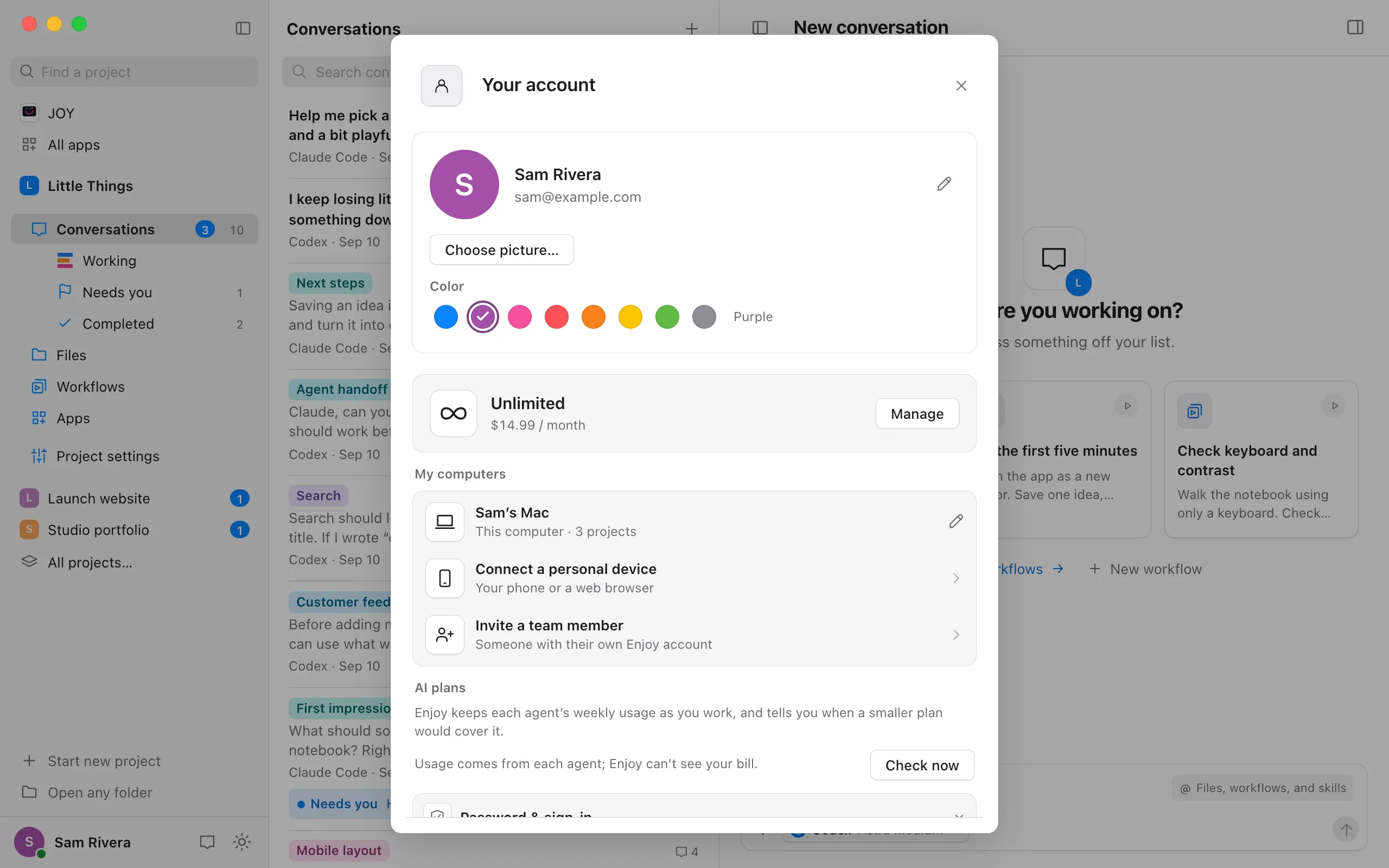1389x868 pixels.
Task: Click the Choose picture... button
Action: coord(502,250)
